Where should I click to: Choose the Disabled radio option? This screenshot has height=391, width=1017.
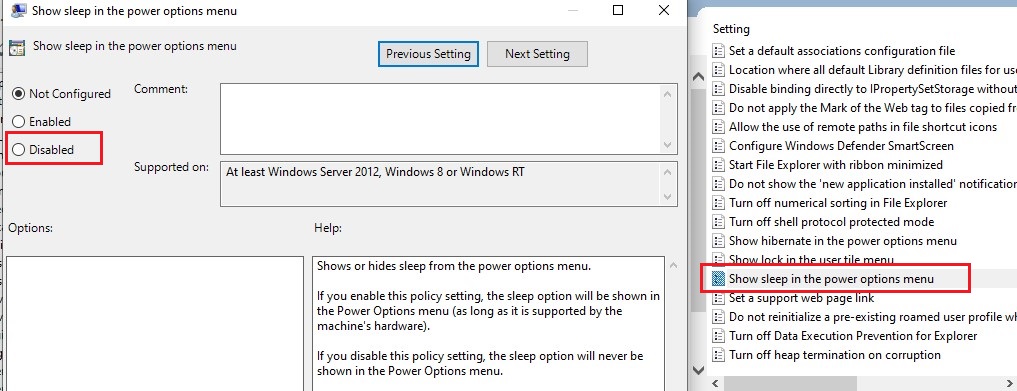click(19, 150)
